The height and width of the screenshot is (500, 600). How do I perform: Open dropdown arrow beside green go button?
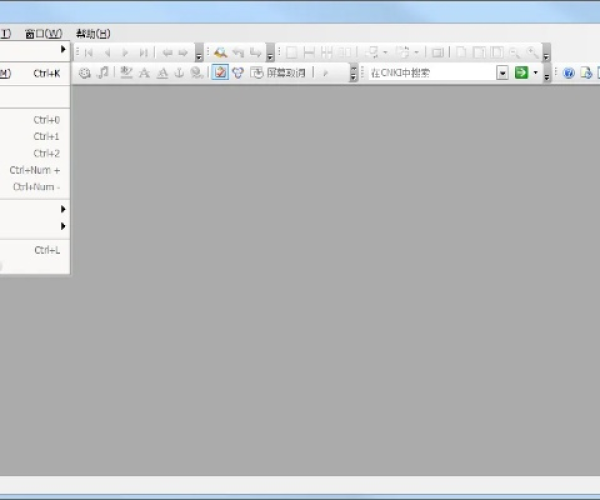point(535,73)
